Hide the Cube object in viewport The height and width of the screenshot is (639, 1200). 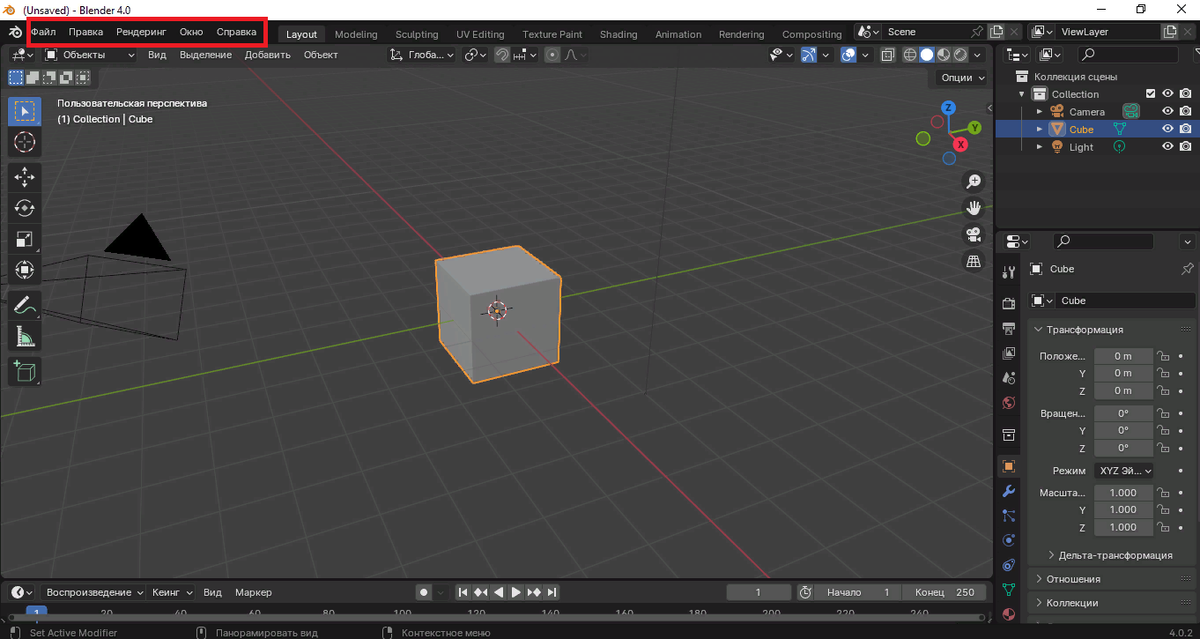coord(1167,129)
